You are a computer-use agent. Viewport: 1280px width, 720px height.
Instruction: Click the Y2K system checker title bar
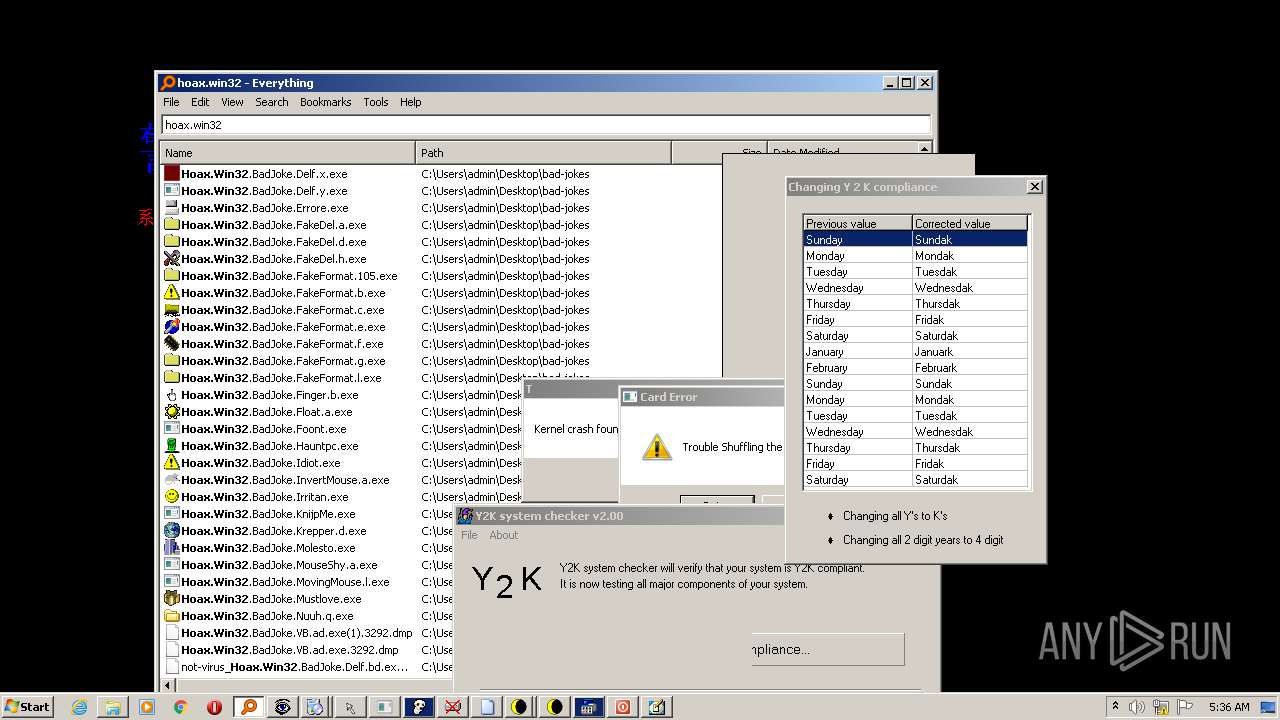(x=619, y=516)
